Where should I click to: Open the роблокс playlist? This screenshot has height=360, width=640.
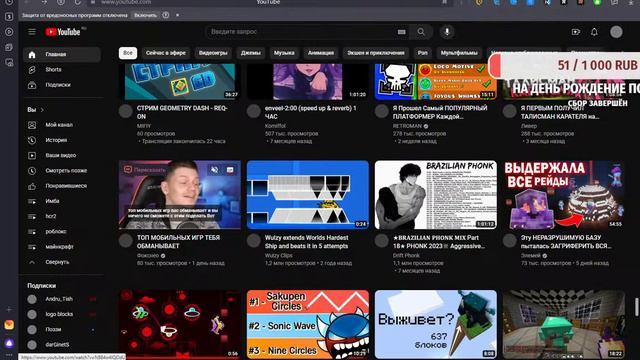62,231
